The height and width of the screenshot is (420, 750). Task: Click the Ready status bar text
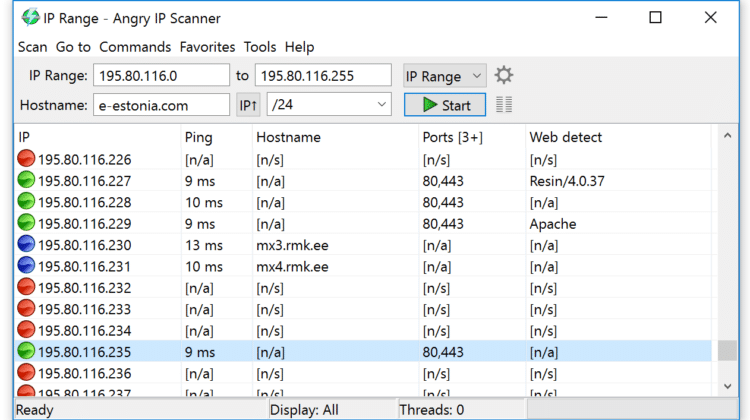coord(34,410)
